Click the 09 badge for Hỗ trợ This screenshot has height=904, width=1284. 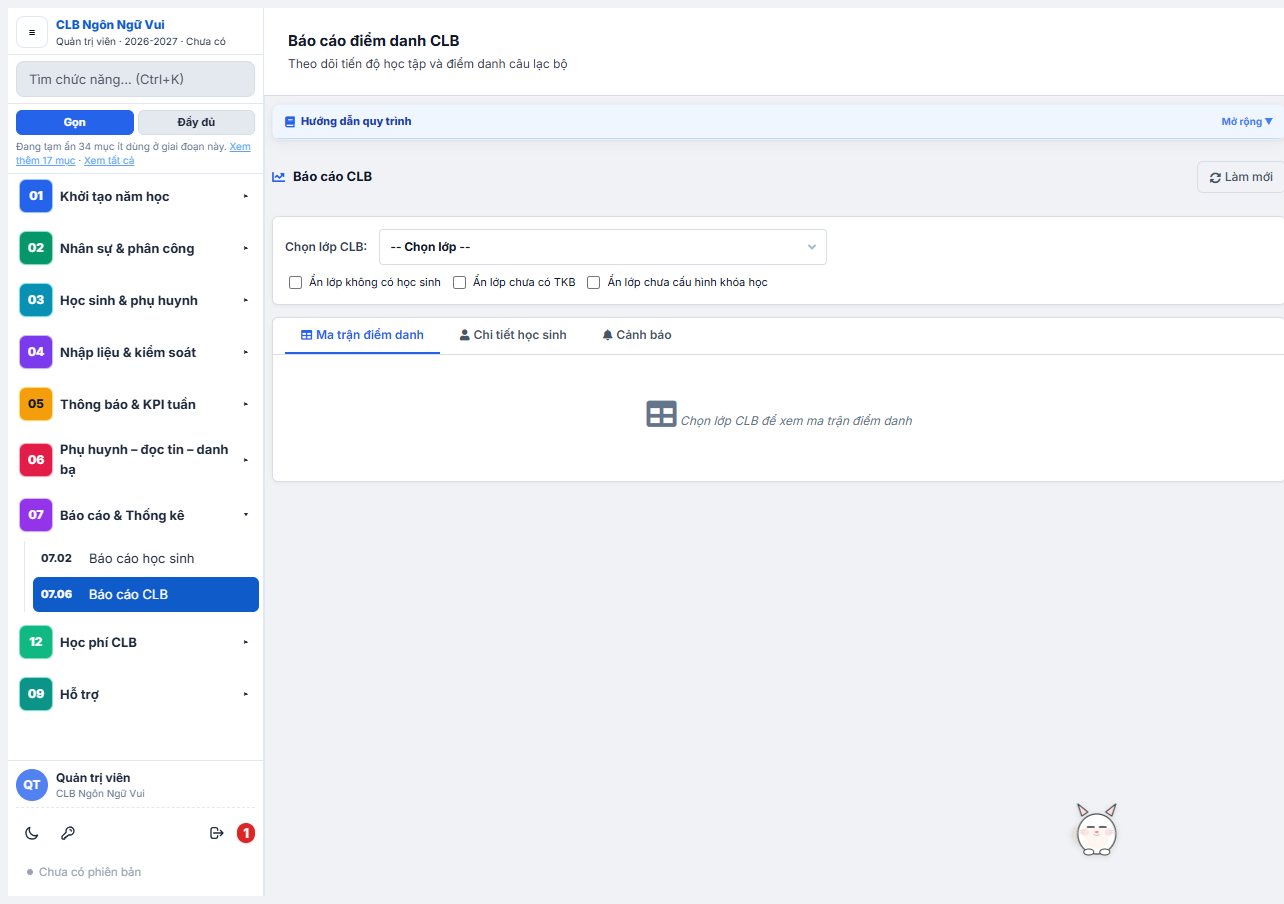tap(36, 694)
